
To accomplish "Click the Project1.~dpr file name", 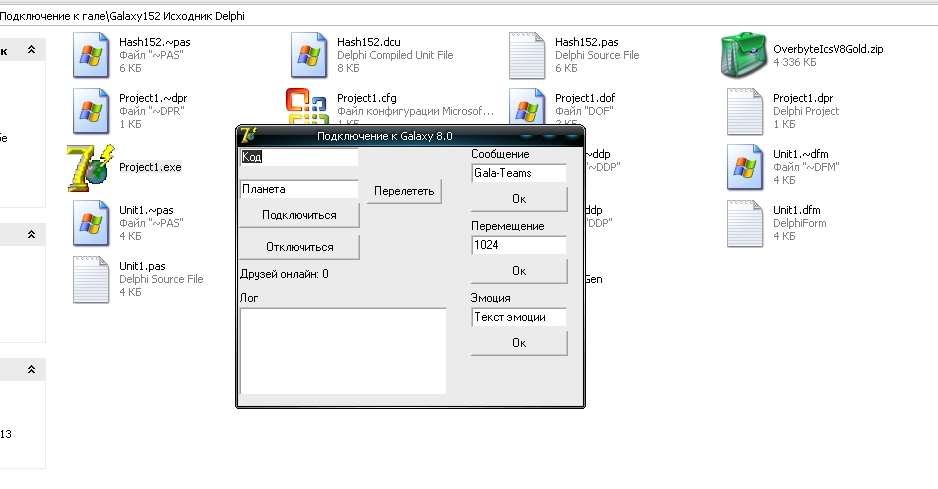I will [153, 98].
